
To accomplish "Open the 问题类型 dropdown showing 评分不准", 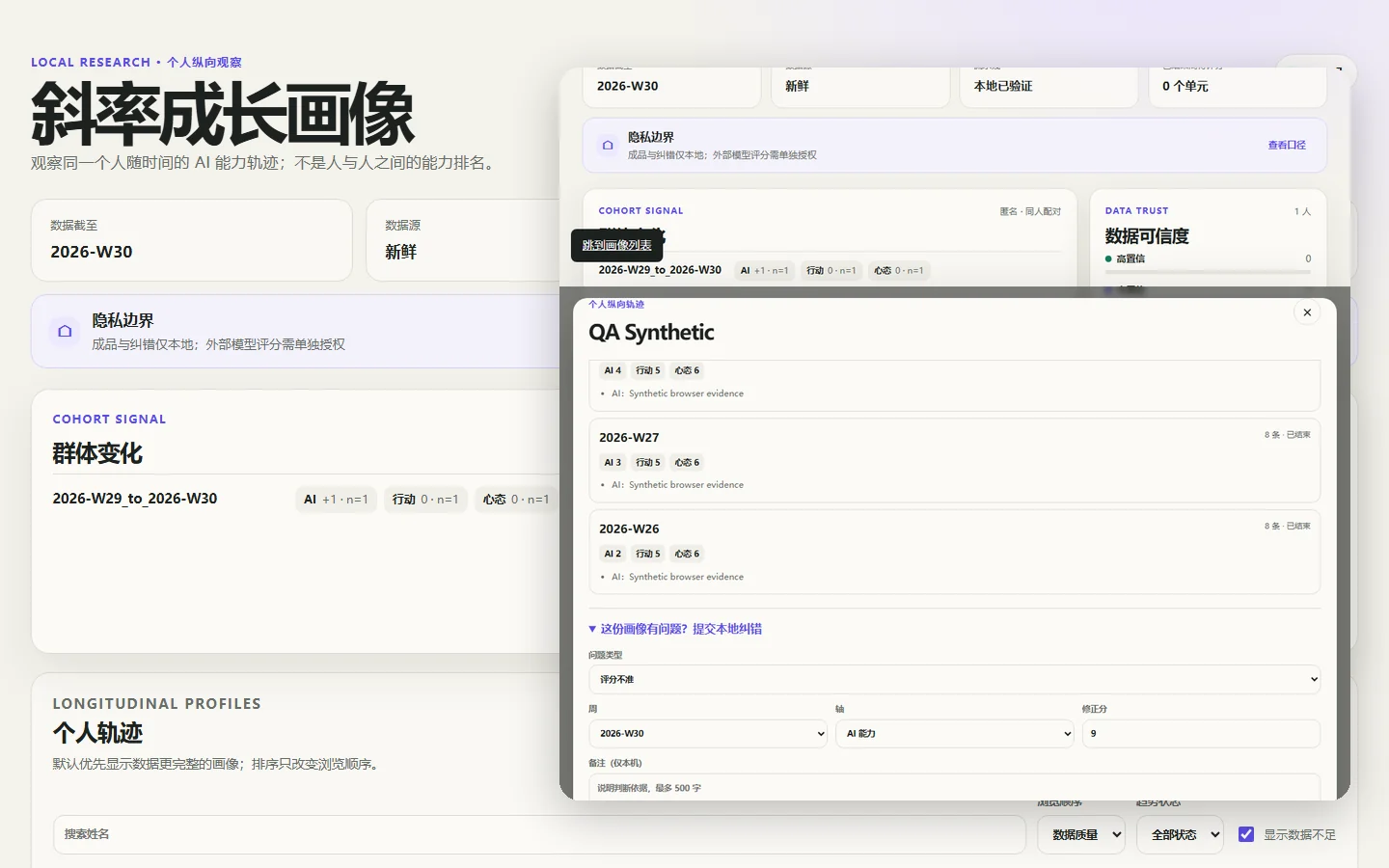I will coord(954,679).
